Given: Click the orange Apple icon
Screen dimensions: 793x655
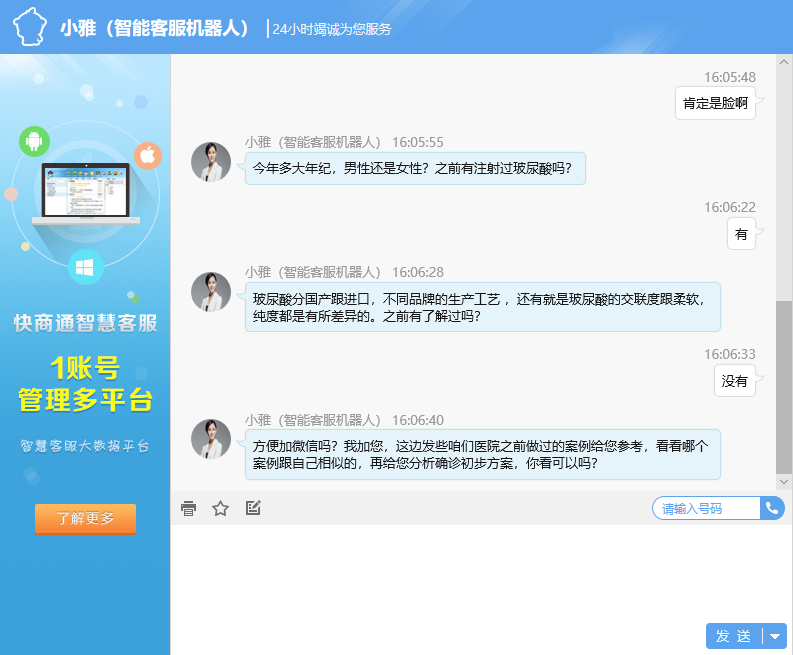Looking at the screenshot, I should point(148,155).
